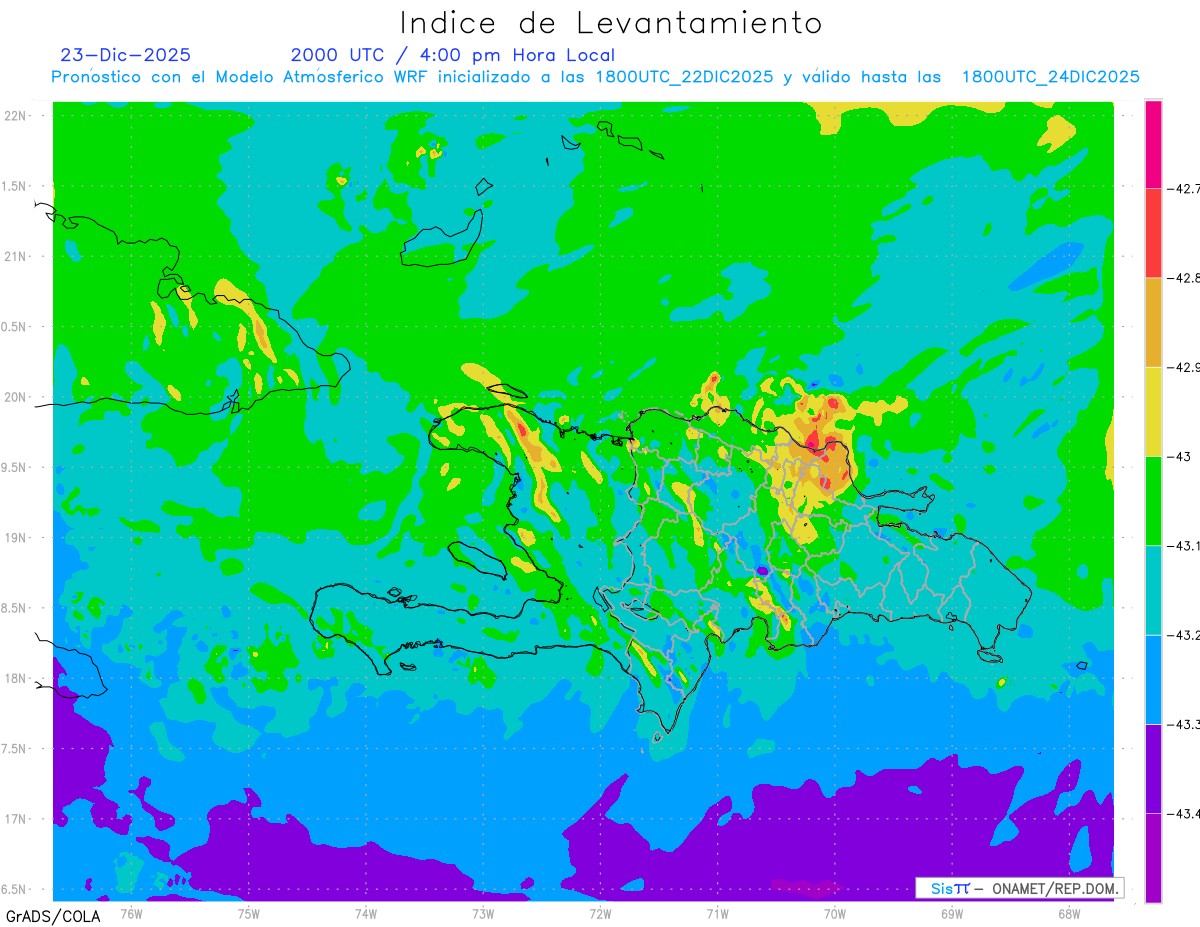This screenshot has width=1200, height=927.
Task: Click the "SisTT - ONAMET/REP.DOM." label box
Action: coord(1020,888)
